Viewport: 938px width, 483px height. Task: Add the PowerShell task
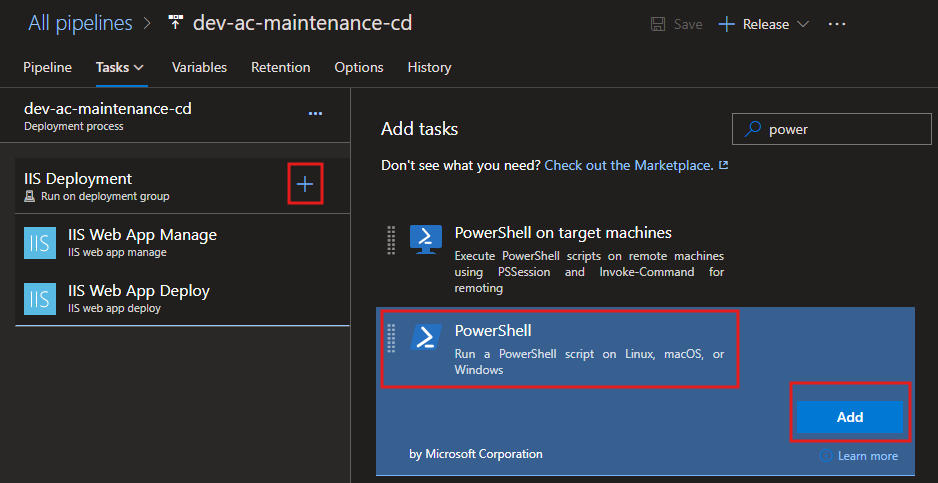[849, 417]
